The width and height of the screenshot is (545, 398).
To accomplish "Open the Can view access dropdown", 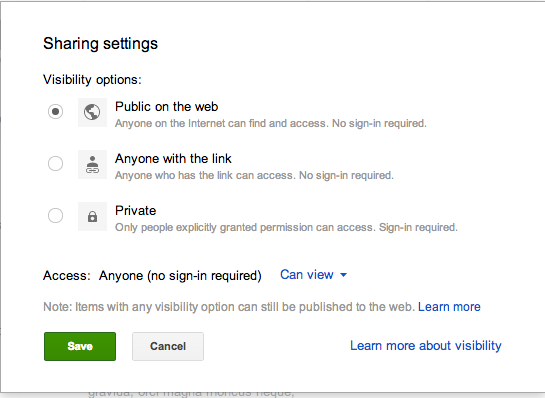I will 313,275.
